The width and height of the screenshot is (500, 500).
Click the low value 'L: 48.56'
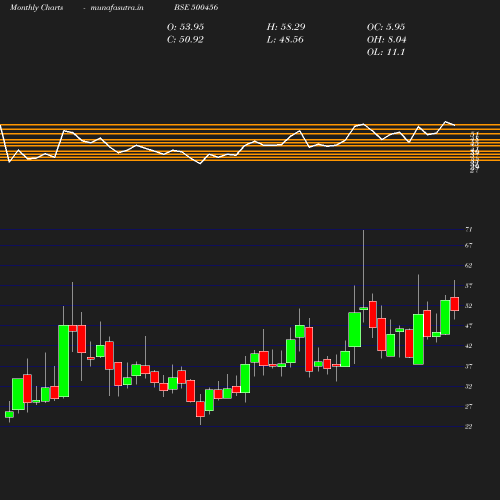tap(285, 40)
